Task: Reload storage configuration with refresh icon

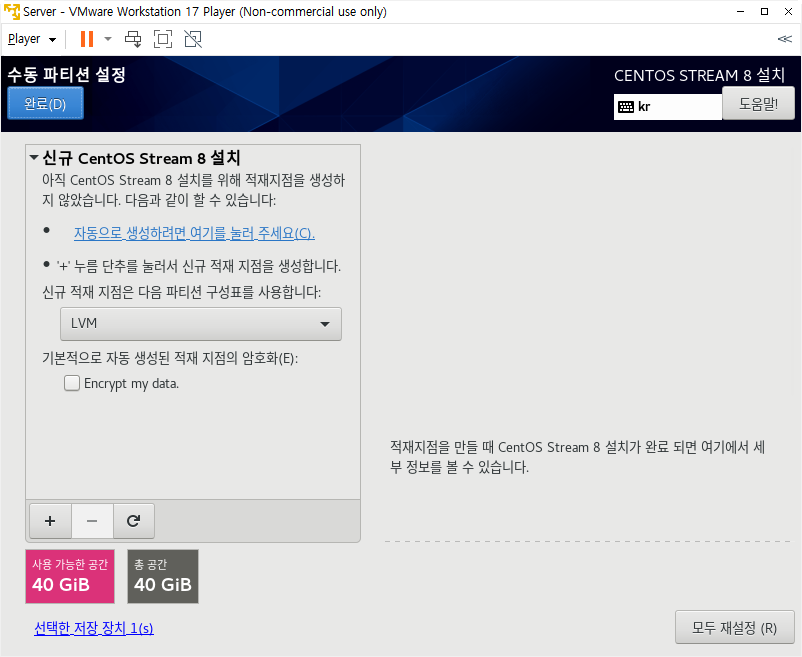Action: tap(133, 521)
